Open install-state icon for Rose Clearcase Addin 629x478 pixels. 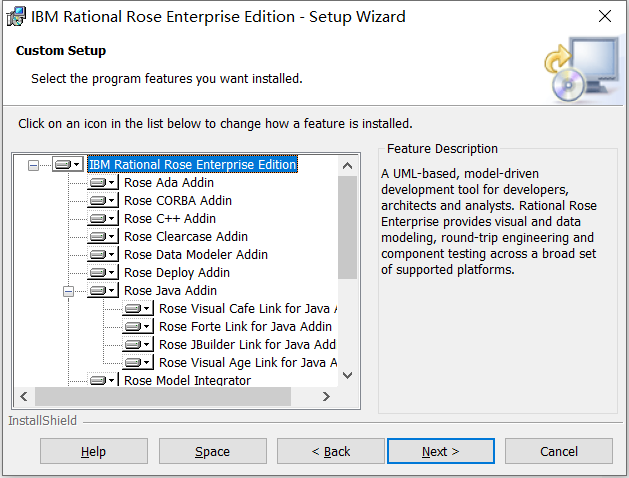pyautogui.click(x=103, y=237)
